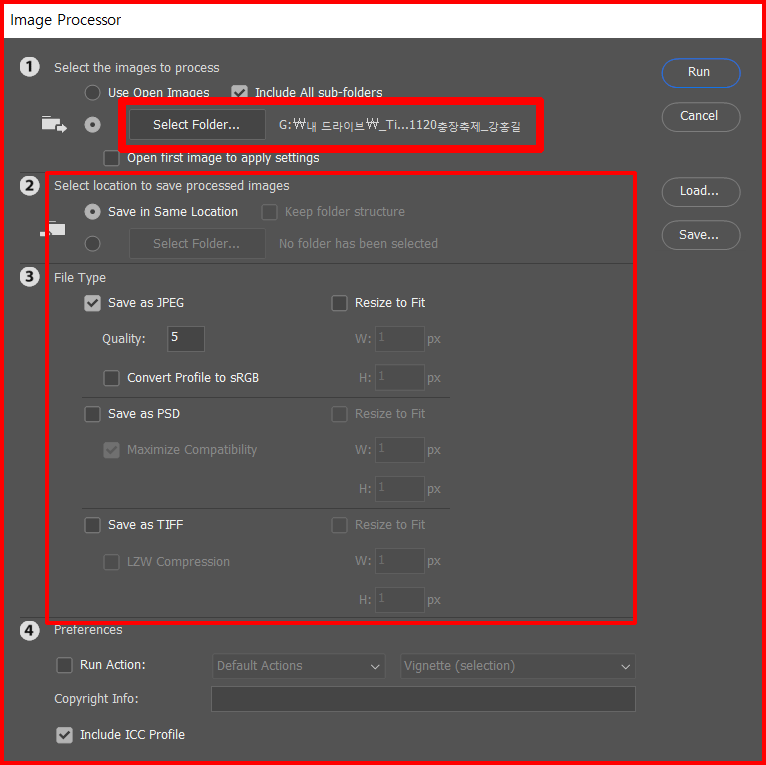Toggle Maximize Compatibility checkbox
The width and height of the screenshot is (766, 765).
[x=111, y=450]
